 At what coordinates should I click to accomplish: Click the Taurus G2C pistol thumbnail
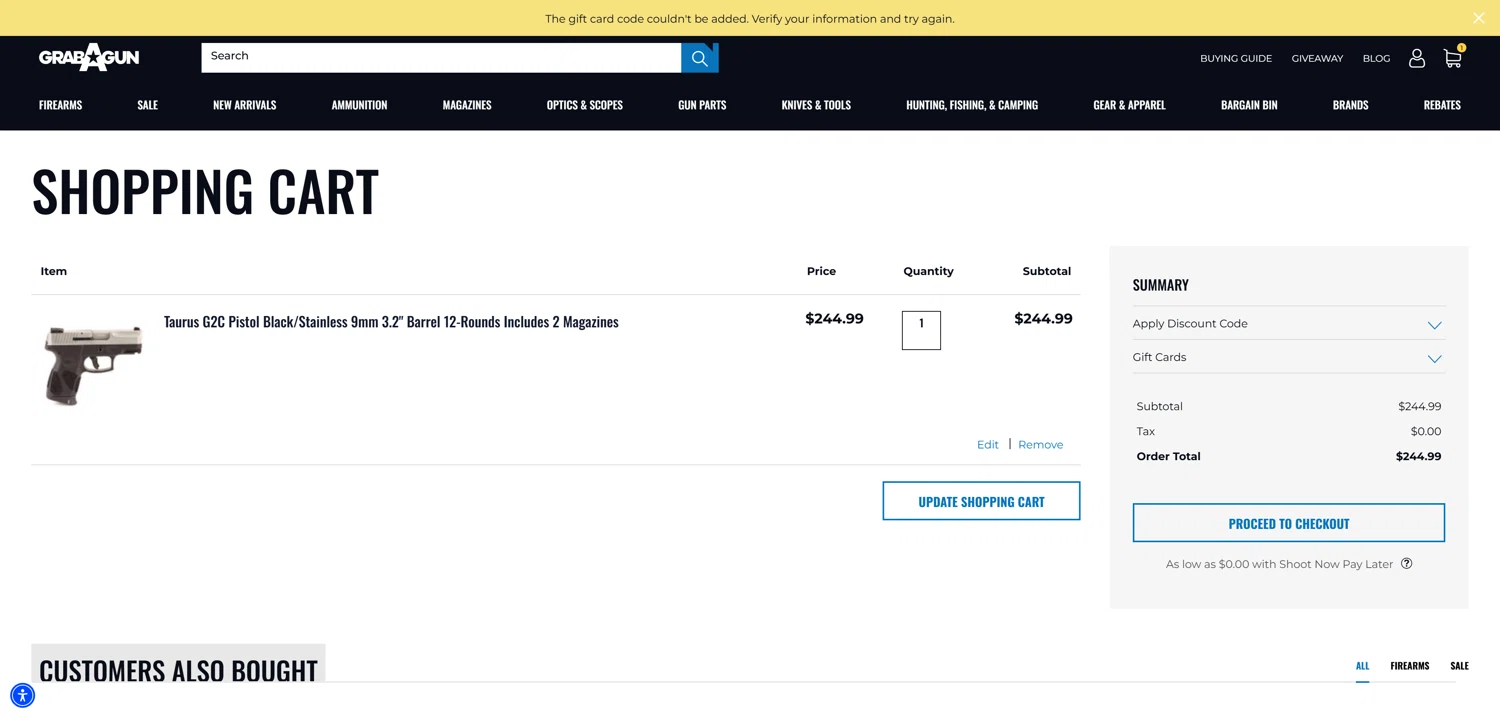(92, 364)
